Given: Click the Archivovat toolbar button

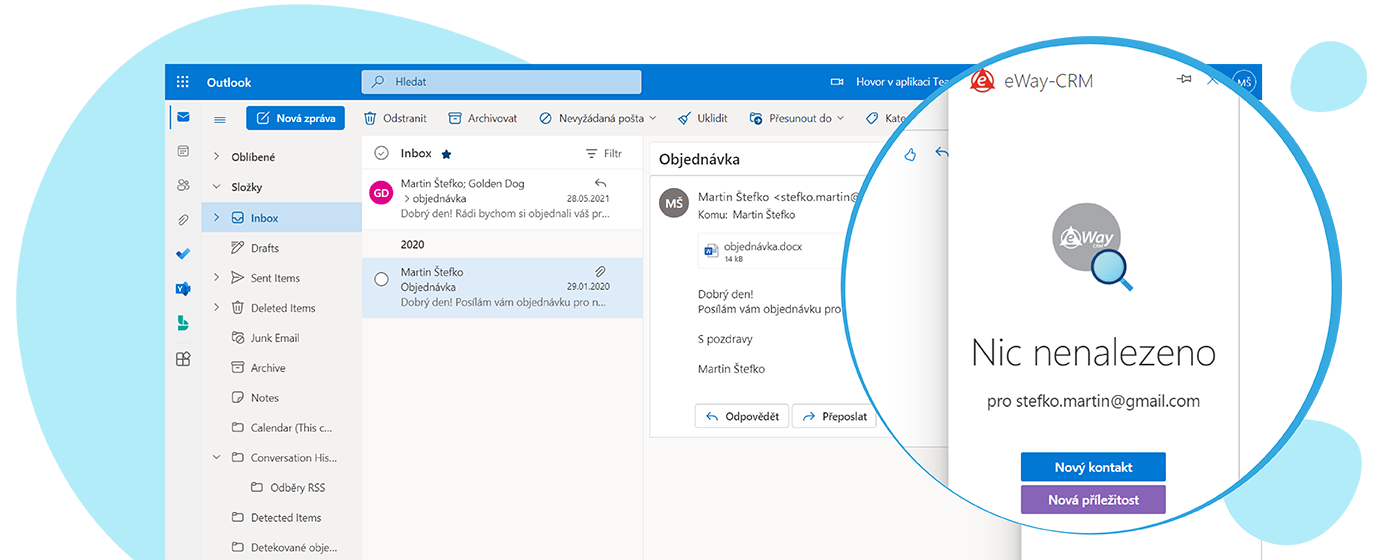Looking at the screenshot, I should (482, 118).
